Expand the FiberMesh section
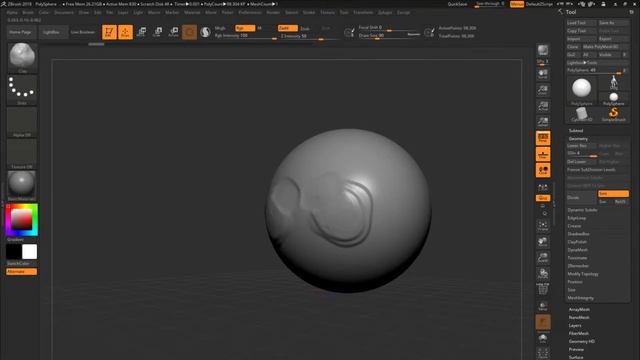 click(579, 333)
